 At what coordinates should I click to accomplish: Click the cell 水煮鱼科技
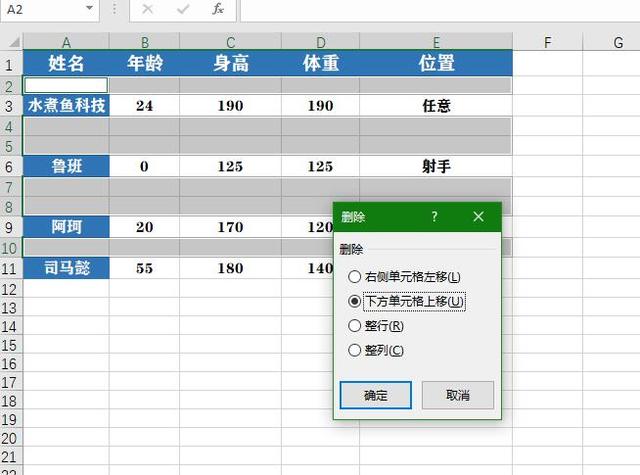(x=66, y=106)
